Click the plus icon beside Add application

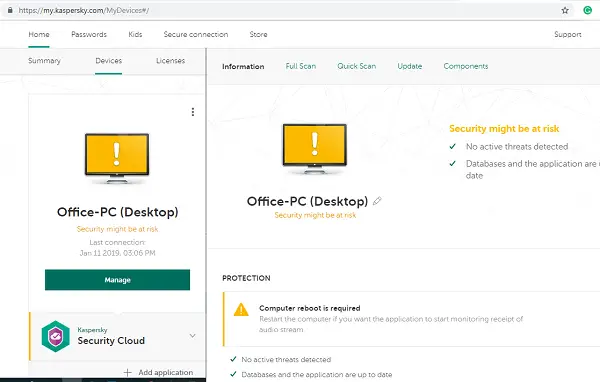click(128, 372)
